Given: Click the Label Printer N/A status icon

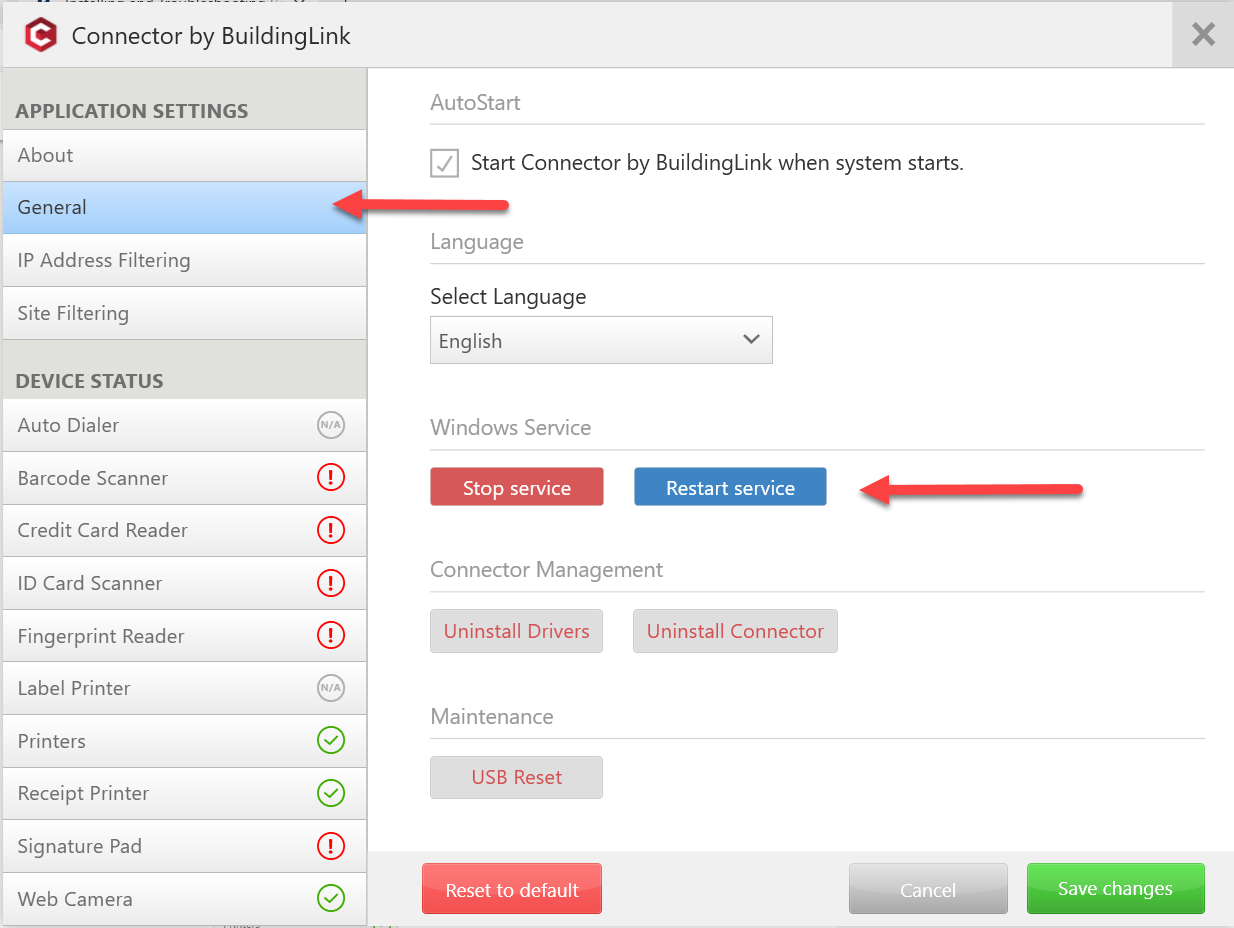Looking at the screenshot, I should [x=331, y=688].
